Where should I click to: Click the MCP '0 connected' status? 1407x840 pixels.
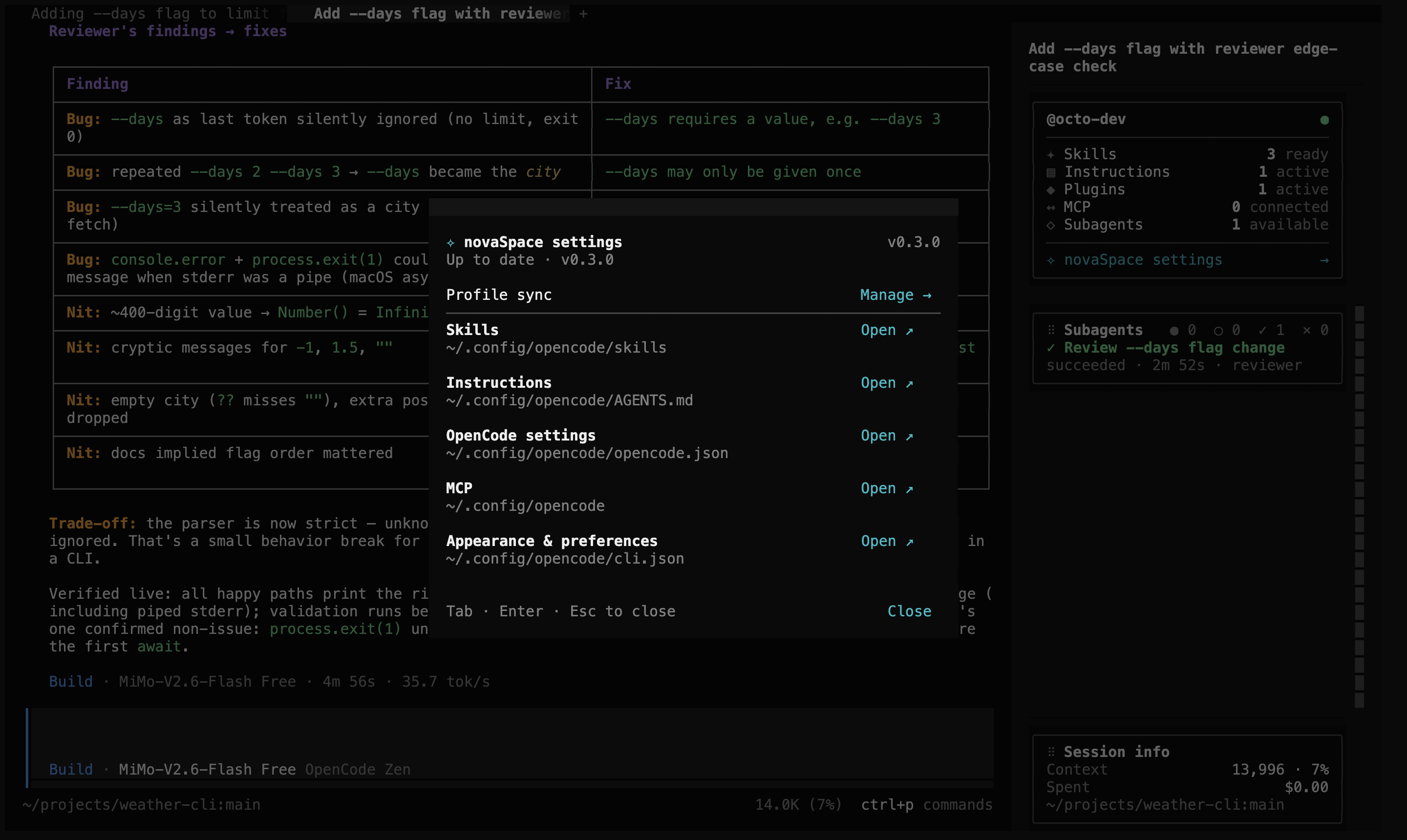coord(1279,207)
